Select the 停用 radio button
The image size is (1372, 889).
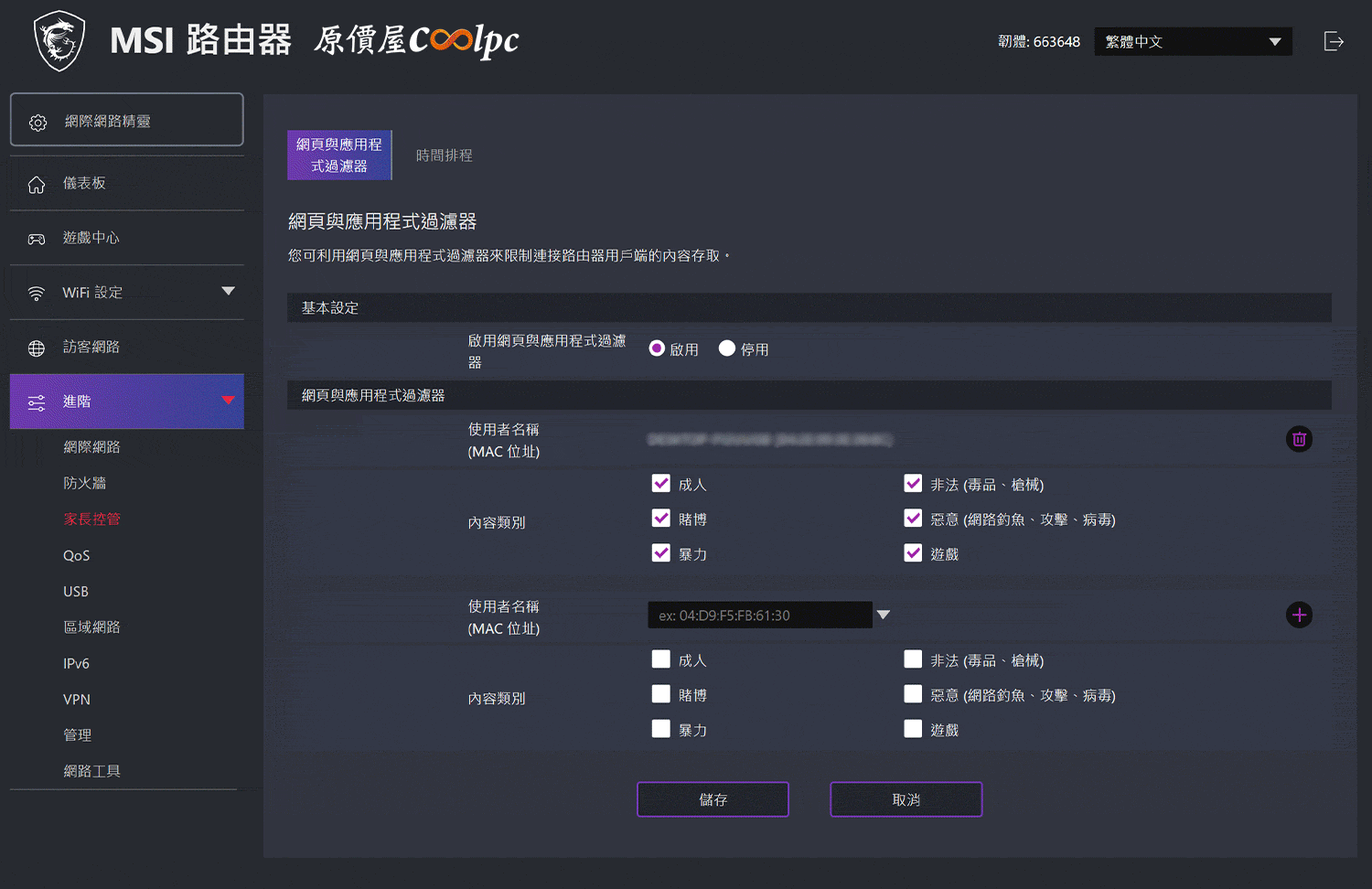point(727,348)
